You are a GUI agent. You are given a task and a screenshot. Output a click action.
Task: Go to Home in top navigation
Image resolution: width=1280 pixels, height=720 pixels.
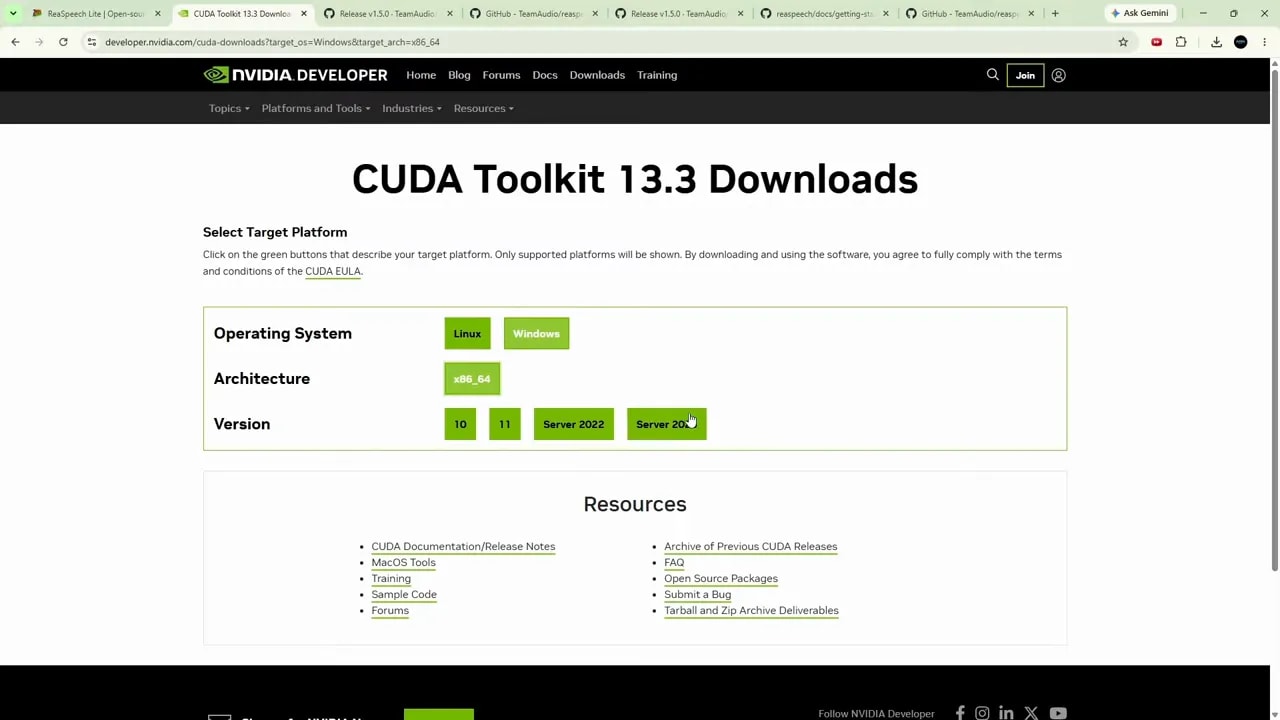[421, 75]
